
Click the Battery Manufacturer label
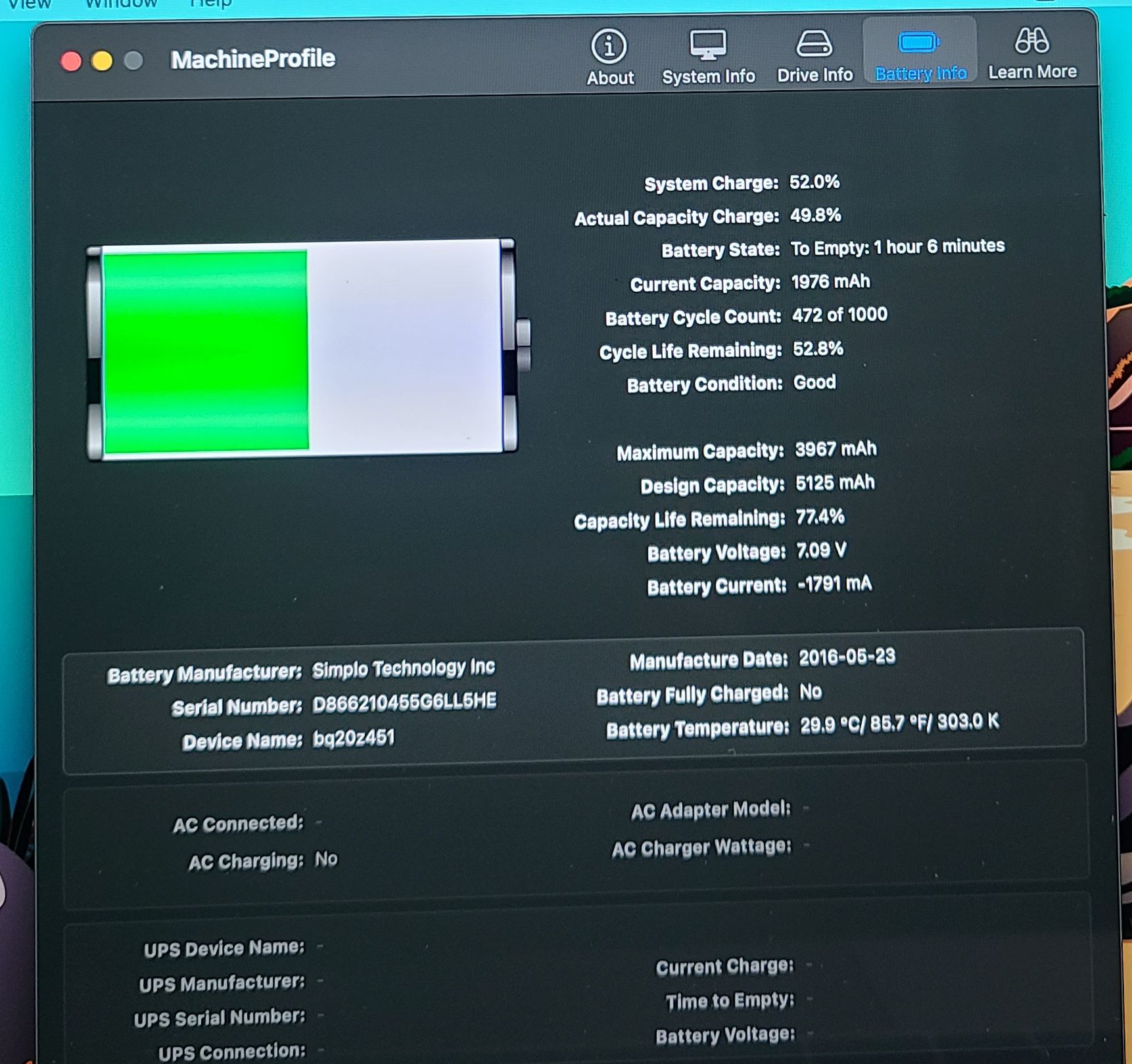(204, 674)
